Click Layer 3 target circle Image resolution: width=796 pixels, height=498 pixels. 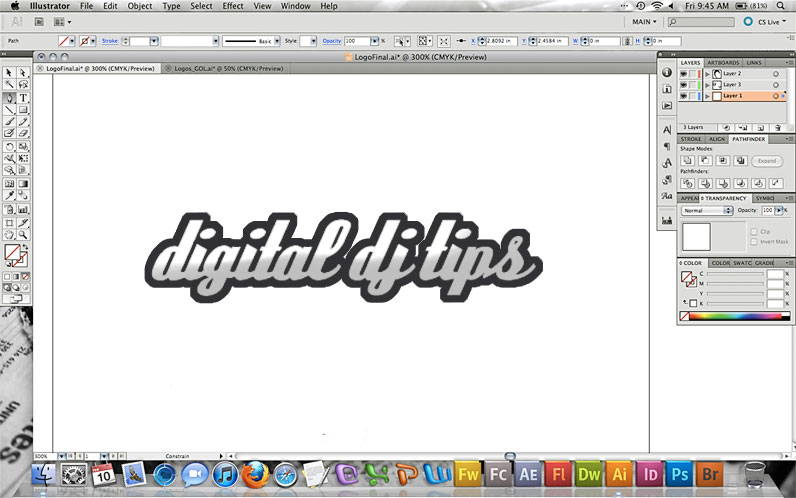click(776, 85)
